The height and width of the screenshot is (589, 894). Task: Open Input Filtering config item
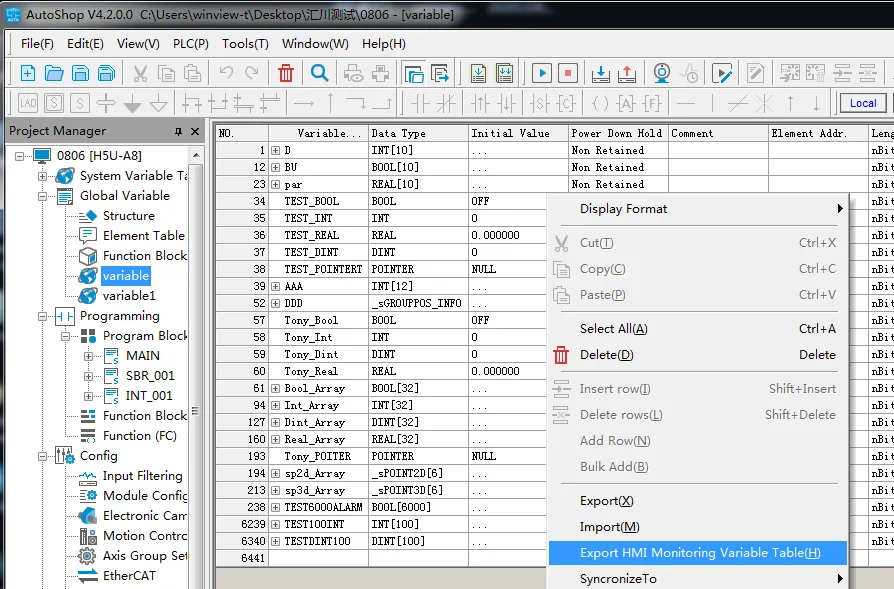point(143,476)
